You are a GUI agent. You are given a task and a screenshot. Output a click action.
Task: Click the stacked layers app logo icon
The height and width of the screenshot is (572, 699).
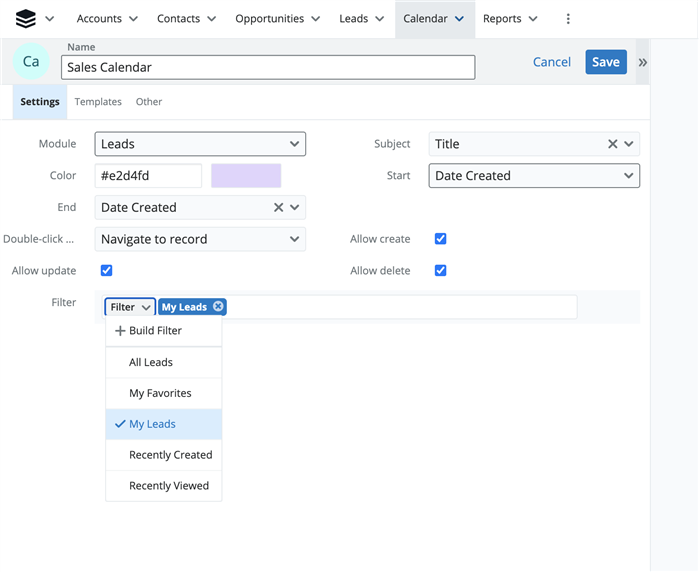pos(26,19)
